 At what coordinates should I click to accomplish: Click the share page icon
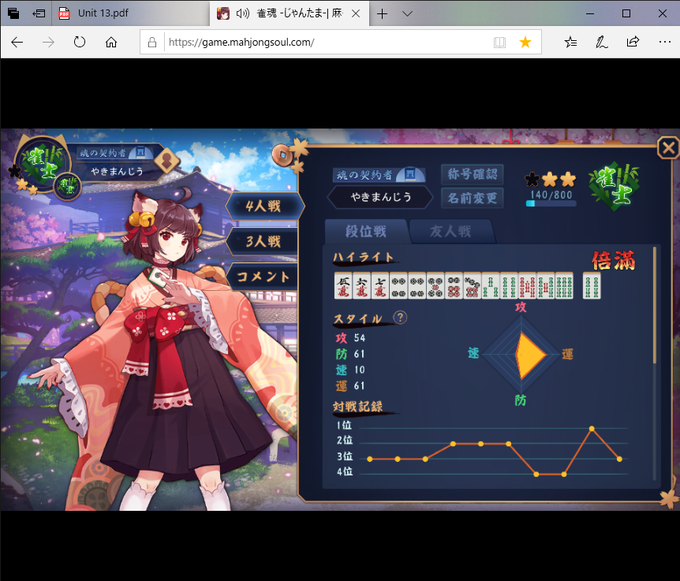(633, 42)
